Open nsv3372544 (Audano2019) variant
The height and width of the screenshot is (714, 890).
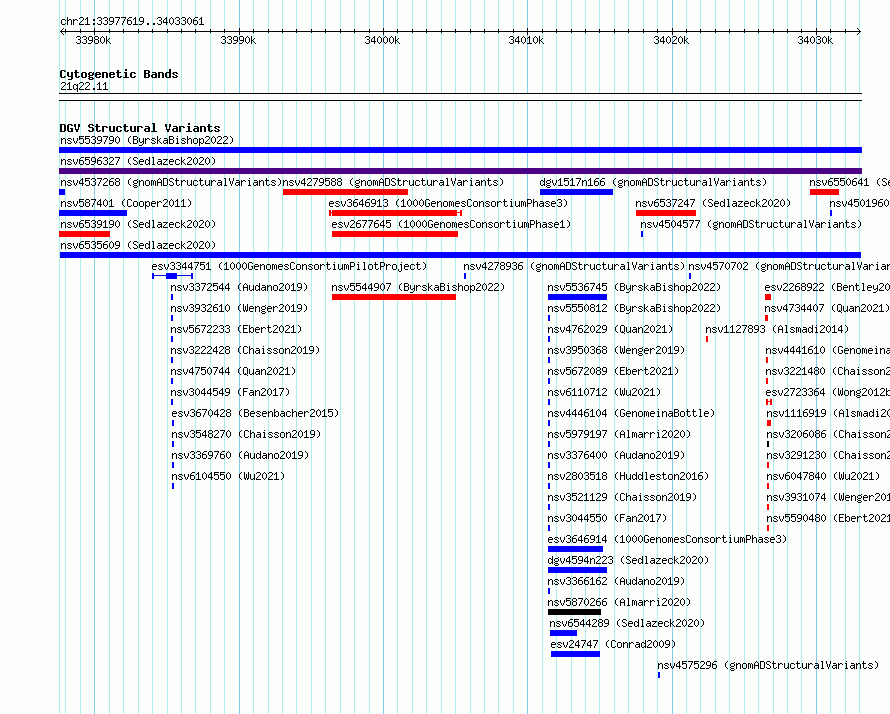tap(239, 287)
